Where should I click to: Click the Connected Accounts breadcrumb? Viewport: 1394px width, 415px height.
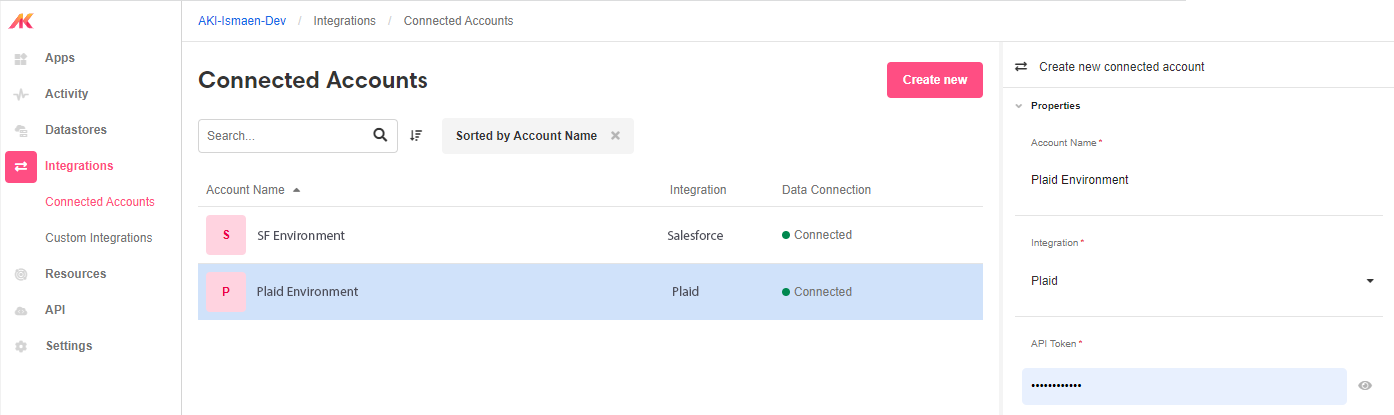459,21
